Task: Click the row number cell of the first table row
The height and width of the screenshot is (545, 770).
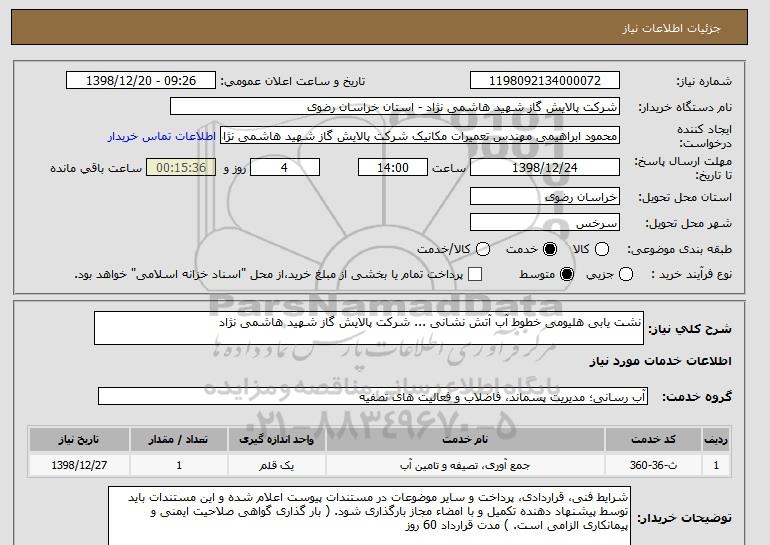Action: coord(716,465)
